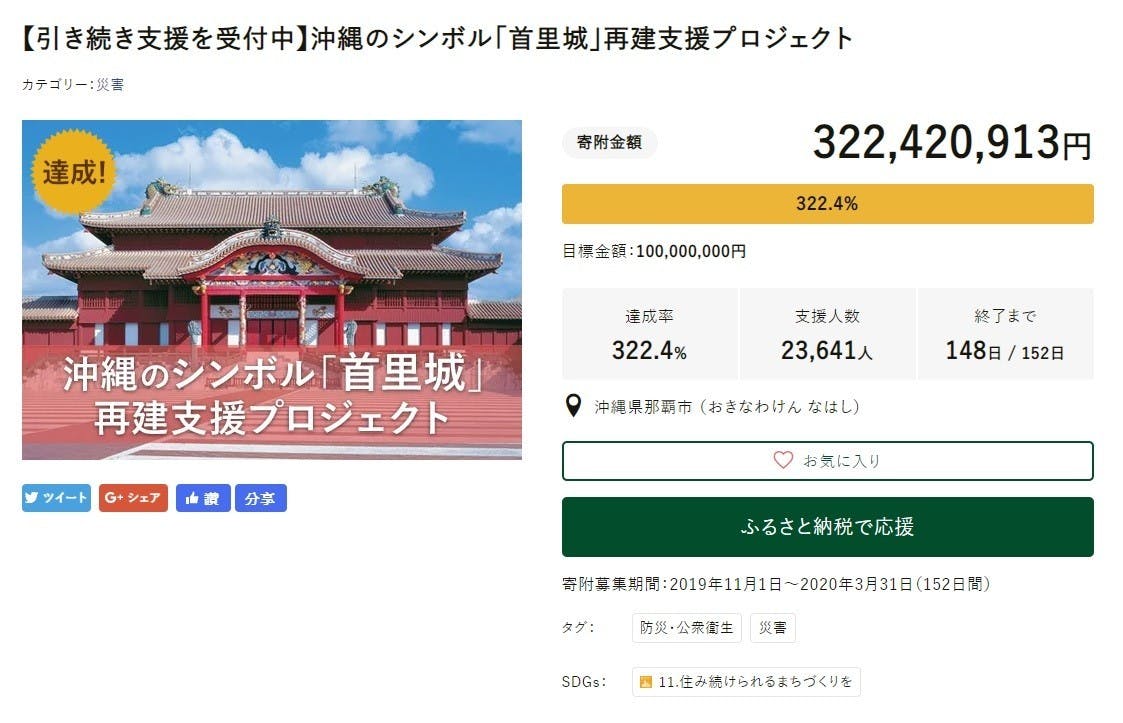Click the blue 分享 share button
Image resolution: width=1123 pixels, height=723 pixels.
coord(261,498)
